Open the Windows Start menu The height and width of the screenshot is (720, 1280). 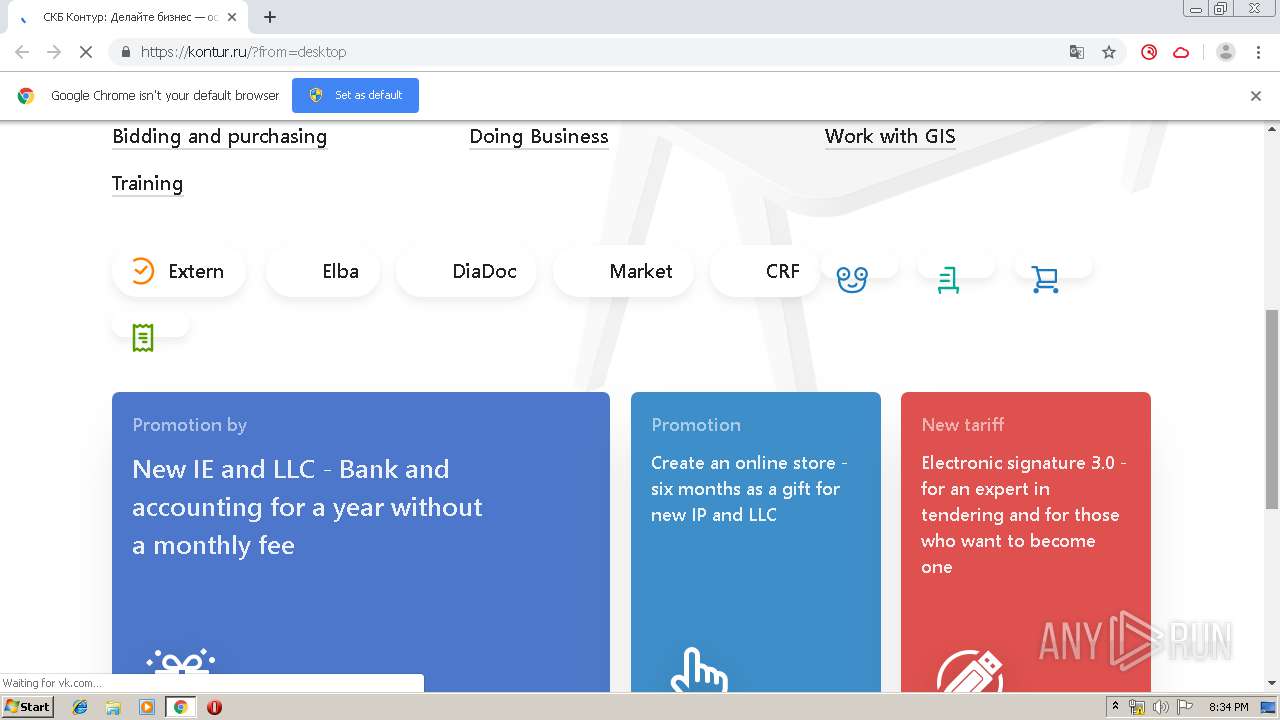pos(27,707)
